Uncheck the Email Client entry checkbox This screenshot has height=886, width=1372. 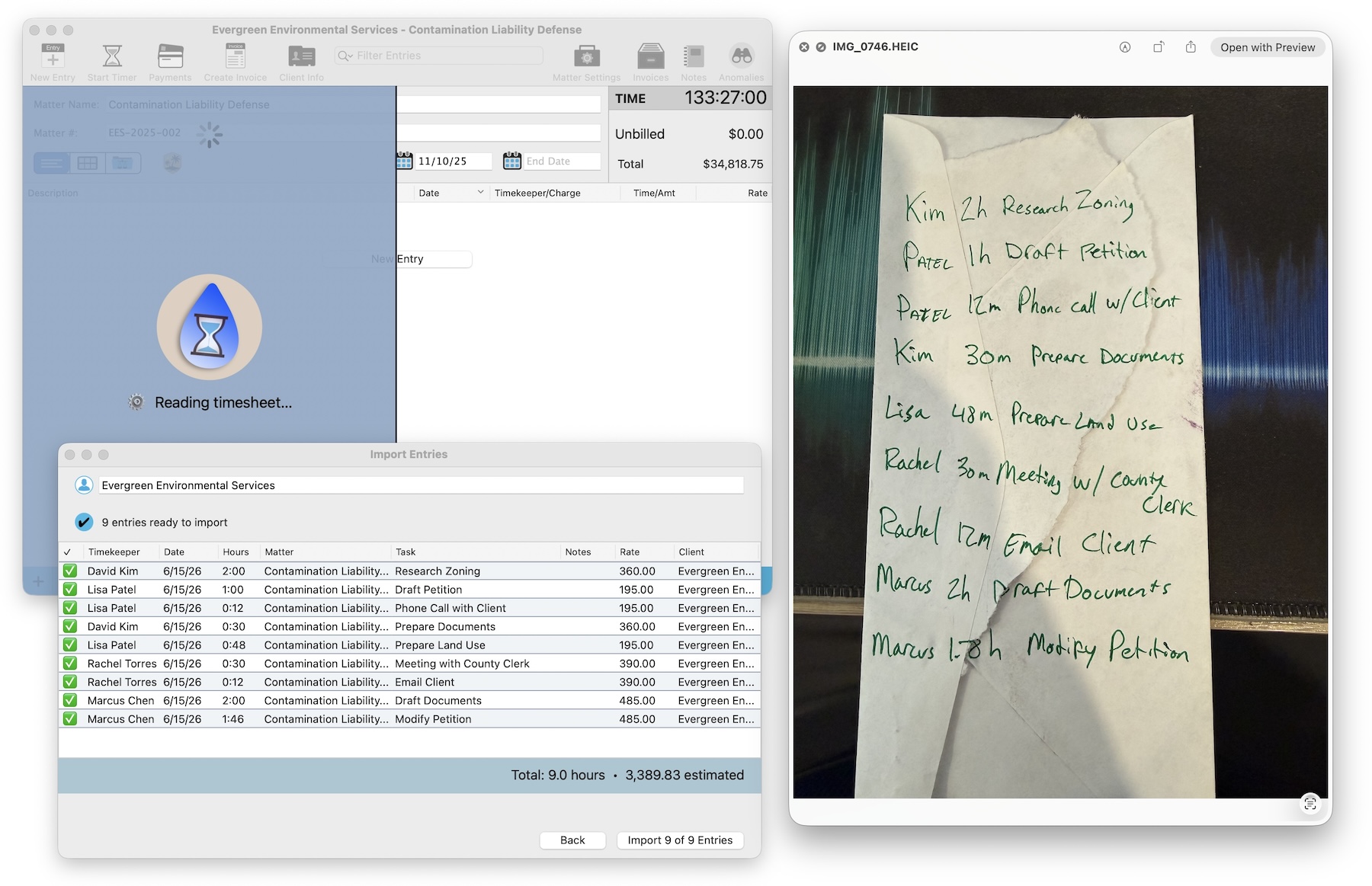point(70,682)
